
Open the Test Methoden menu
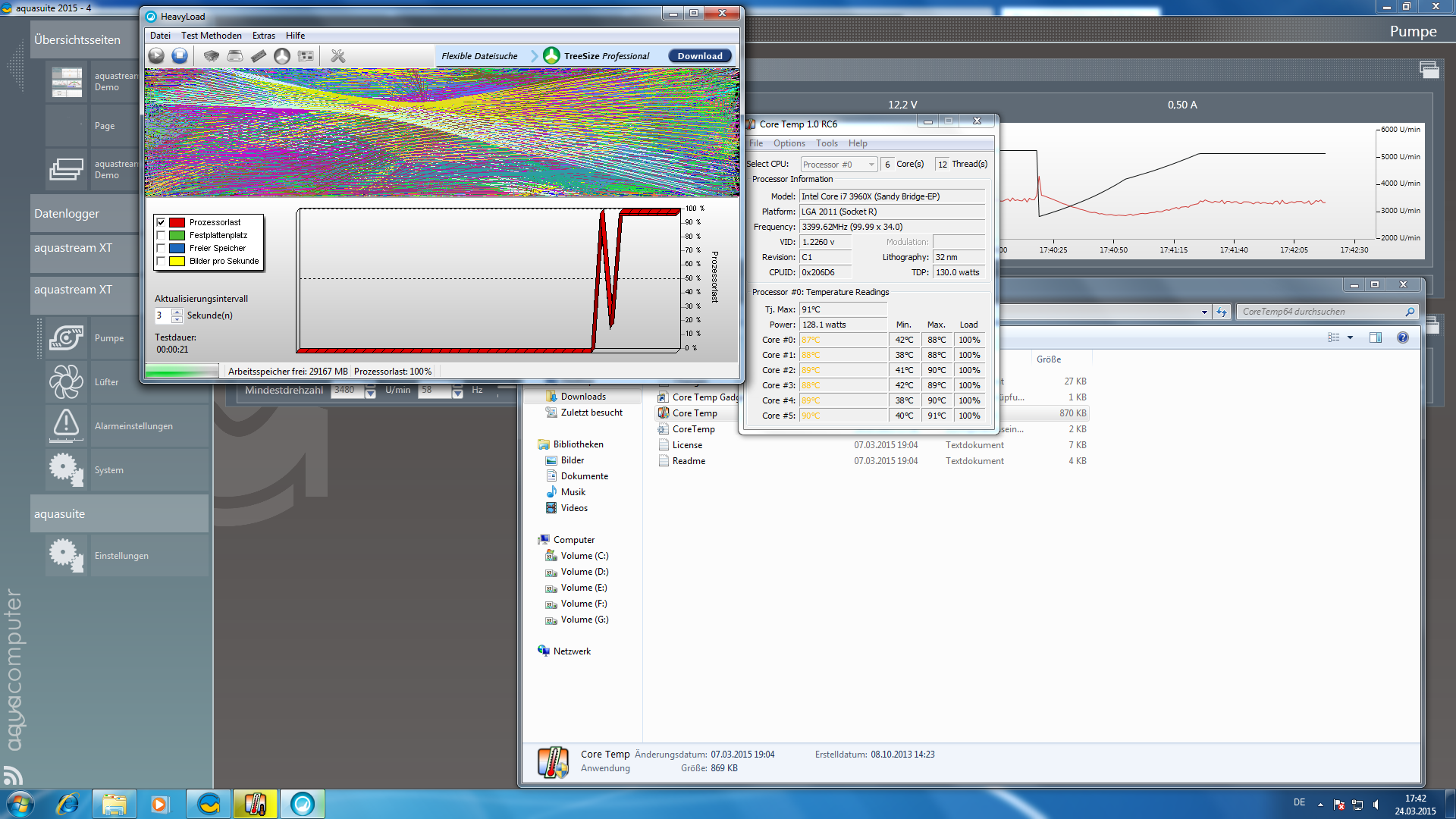coord(211,36)
